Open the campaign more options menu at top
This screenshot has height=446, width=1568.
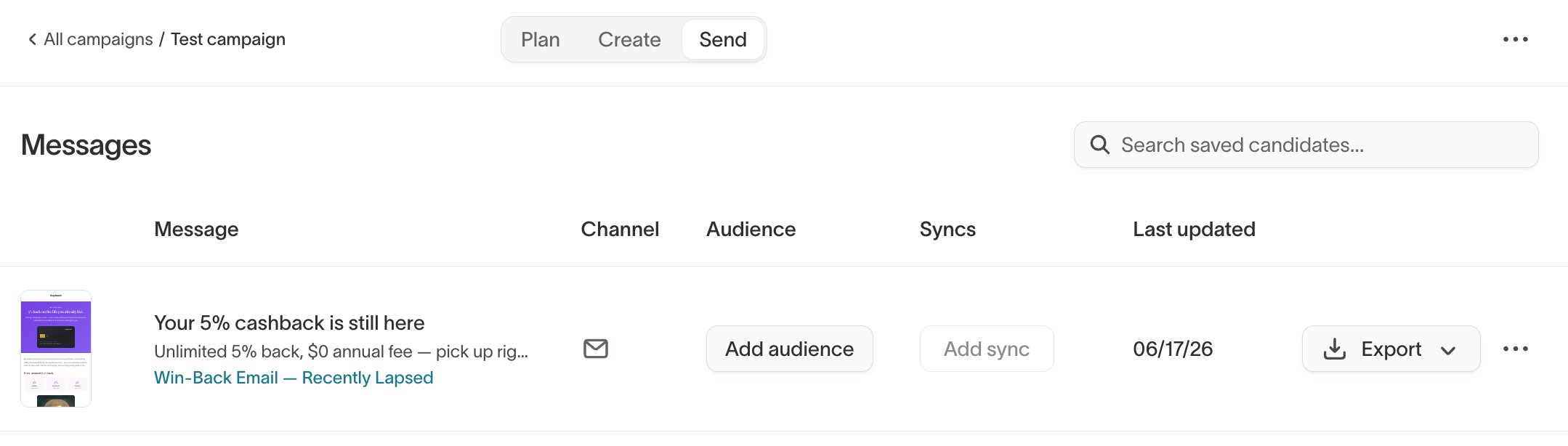coord(1515,39)
